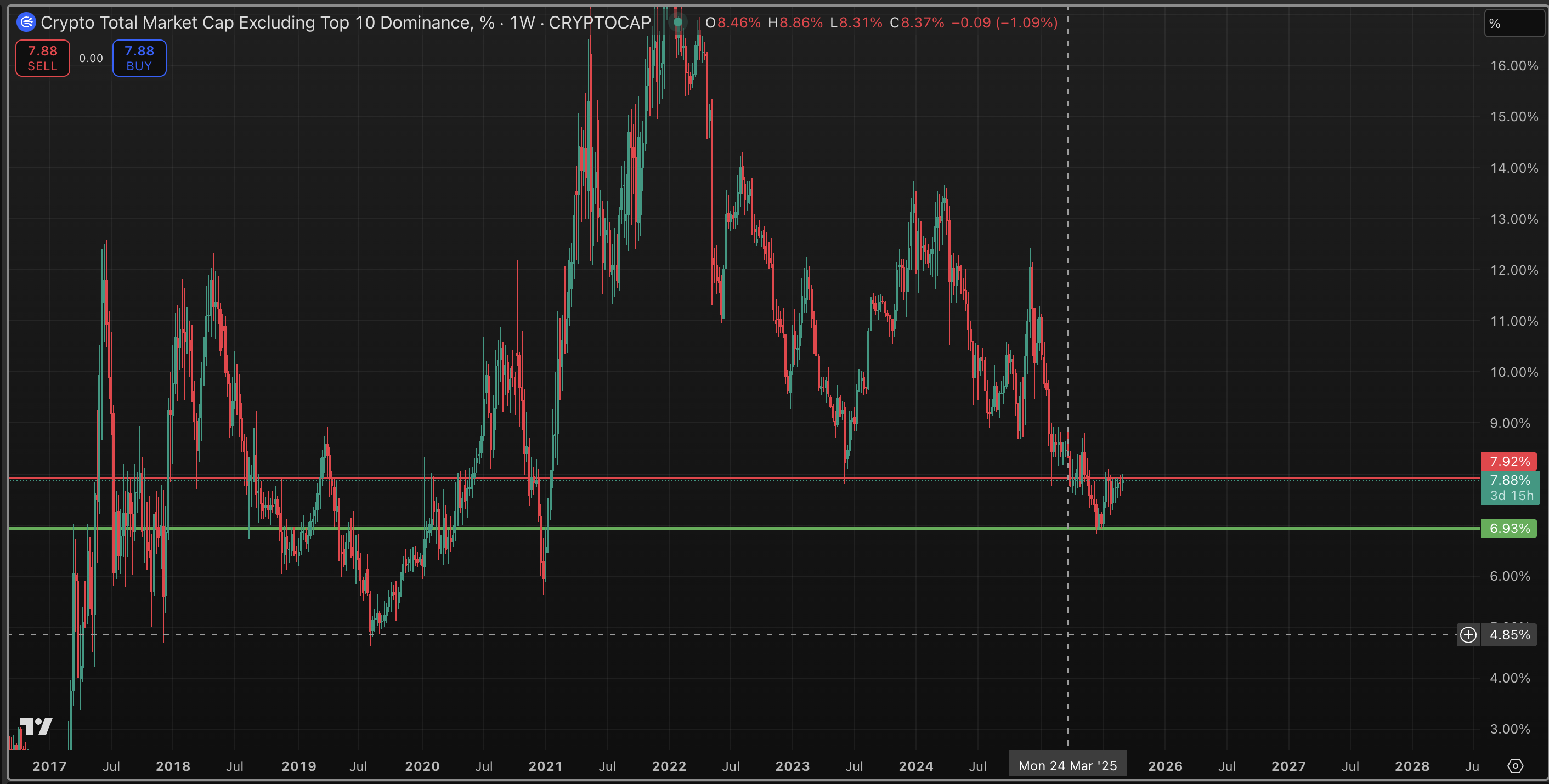Click the 16.00% price scale label
The height and width of the screenshot is (784, 1549).
coord(1514,66)
